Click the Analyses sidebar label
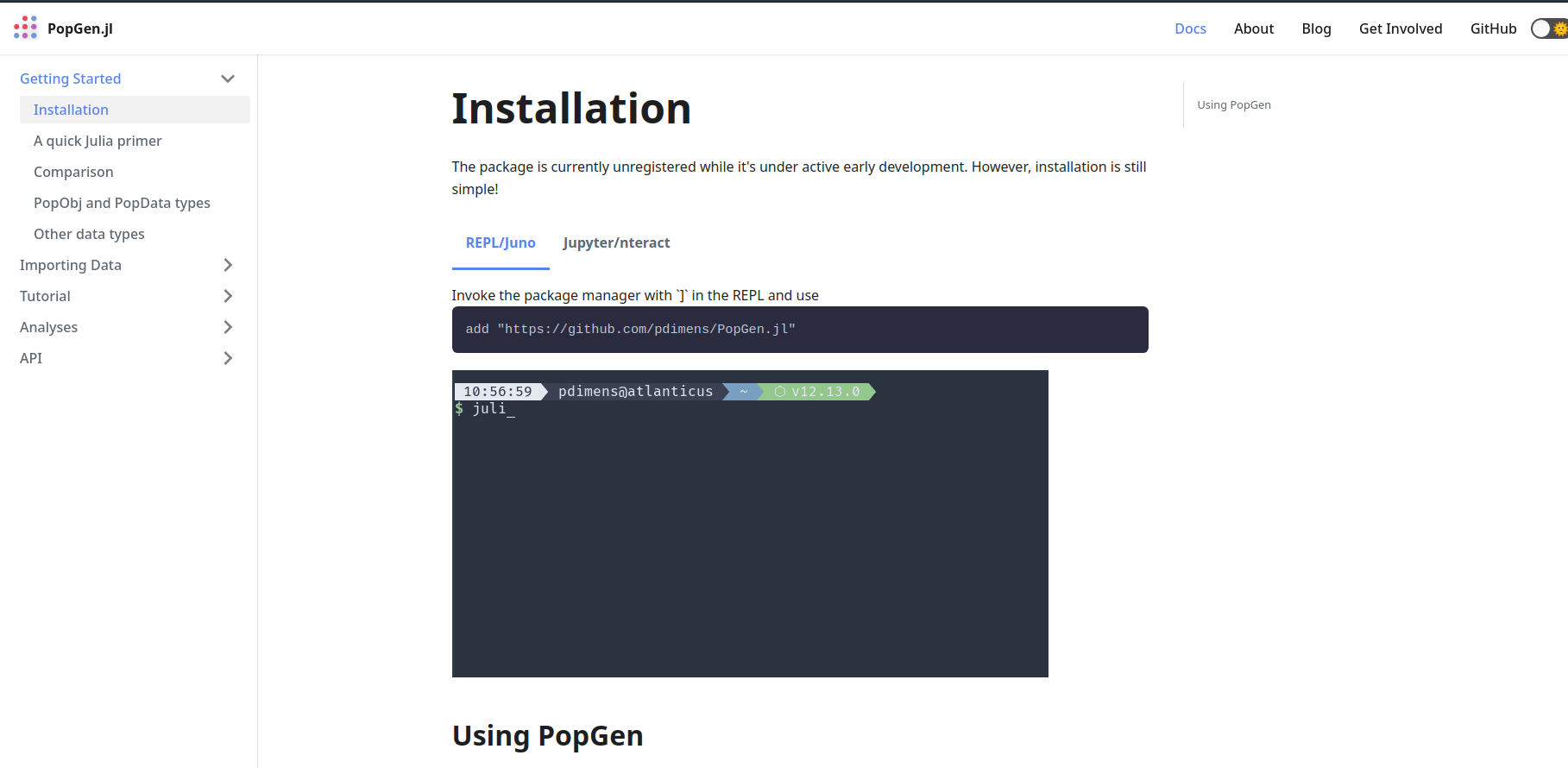 (48, 327)
